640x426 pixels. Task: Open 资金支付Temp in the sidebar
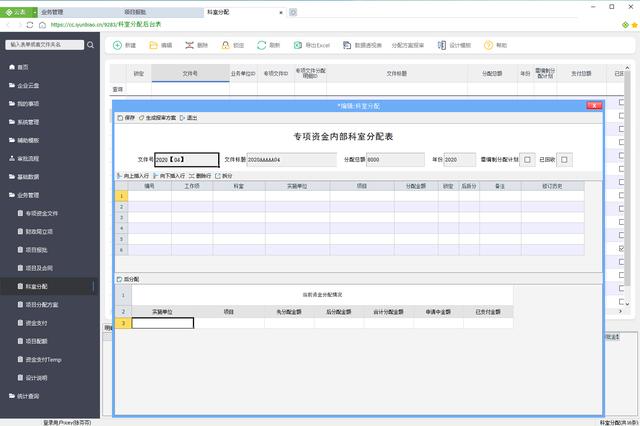(40, 359)
